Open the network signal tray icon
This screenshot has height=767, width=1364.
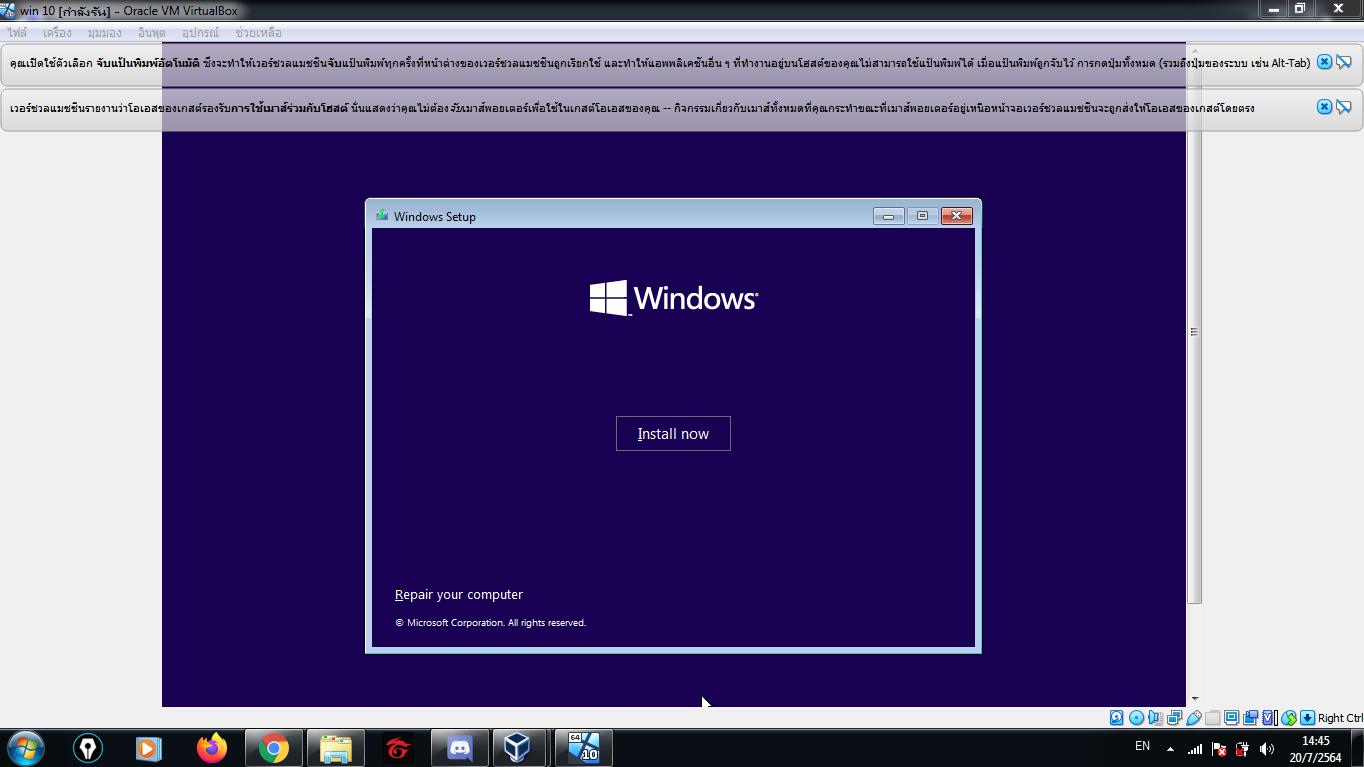[1195, 749]
